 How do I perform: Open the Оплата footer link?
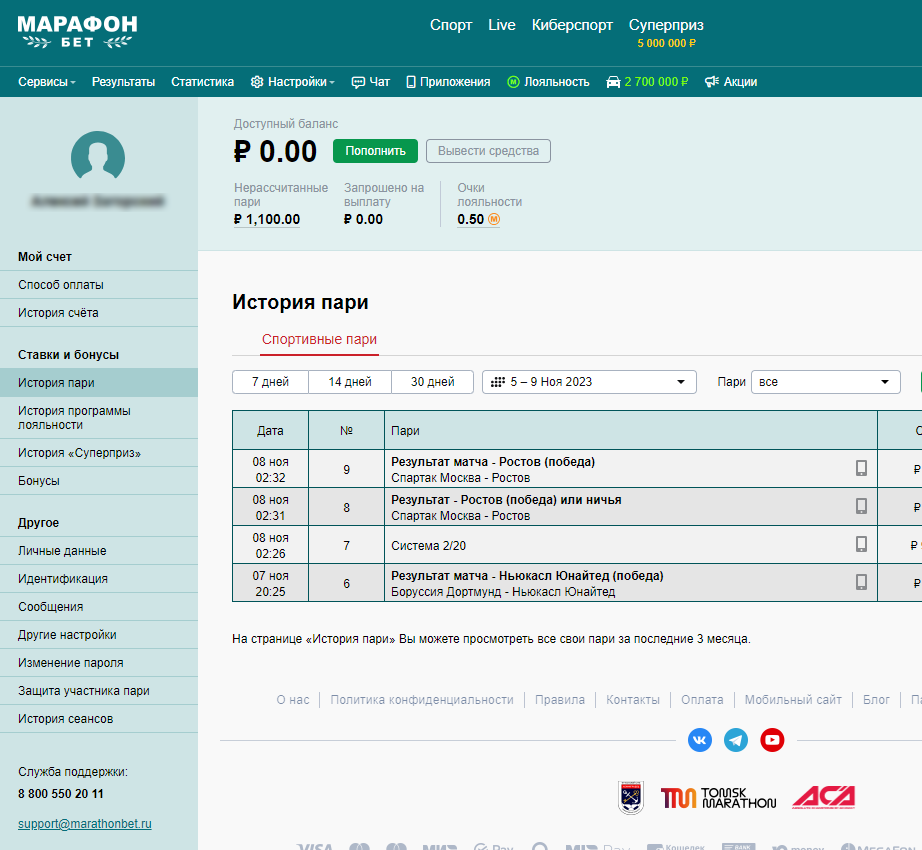(x=702, y=700)
